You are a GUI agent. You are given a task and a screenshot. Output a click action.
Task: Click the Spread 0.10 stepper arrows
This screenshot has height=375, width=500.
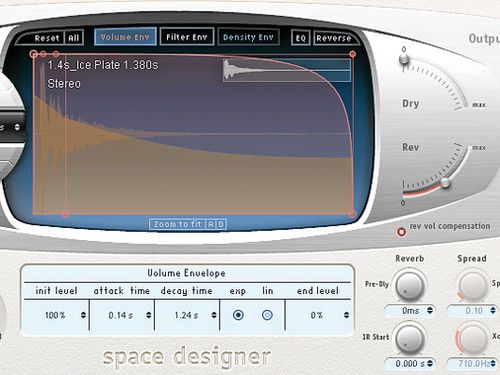tap(493, 311)
